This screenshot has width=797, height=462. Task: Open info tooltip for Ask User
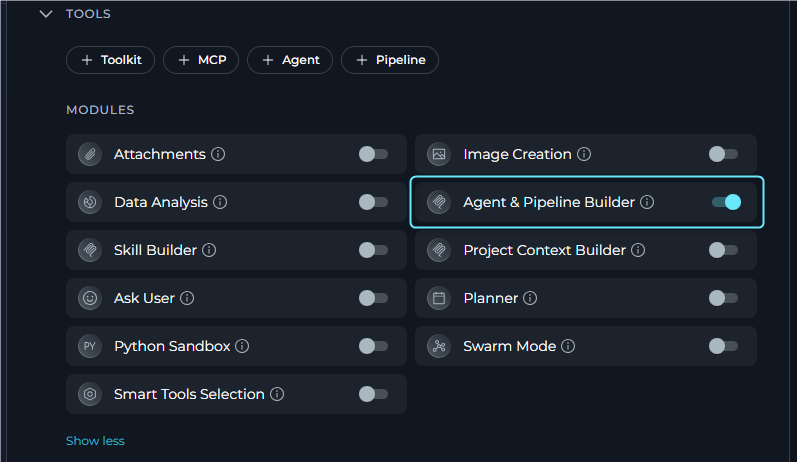coord(187,298)
